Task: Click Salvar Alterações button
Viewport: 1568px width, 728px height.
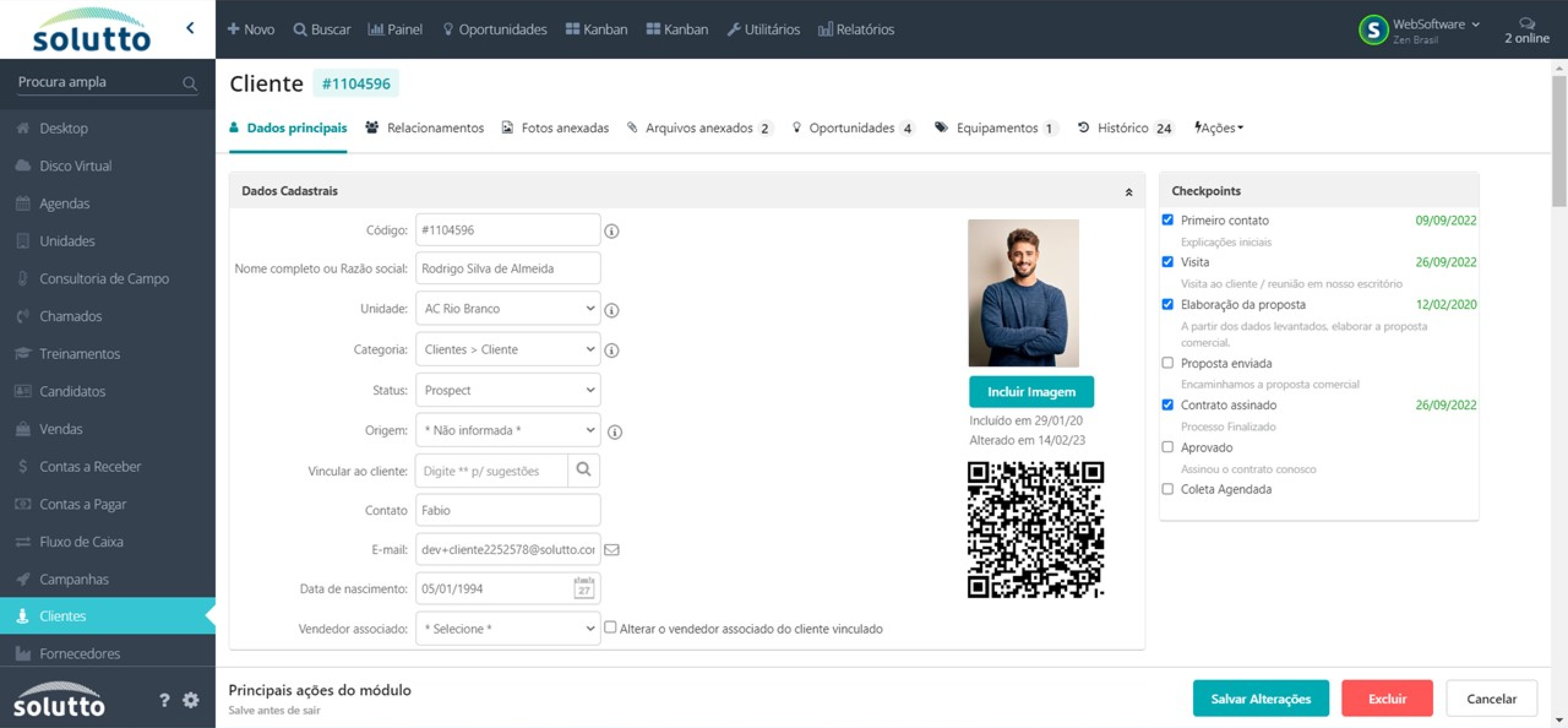Action: [1261, 699]
